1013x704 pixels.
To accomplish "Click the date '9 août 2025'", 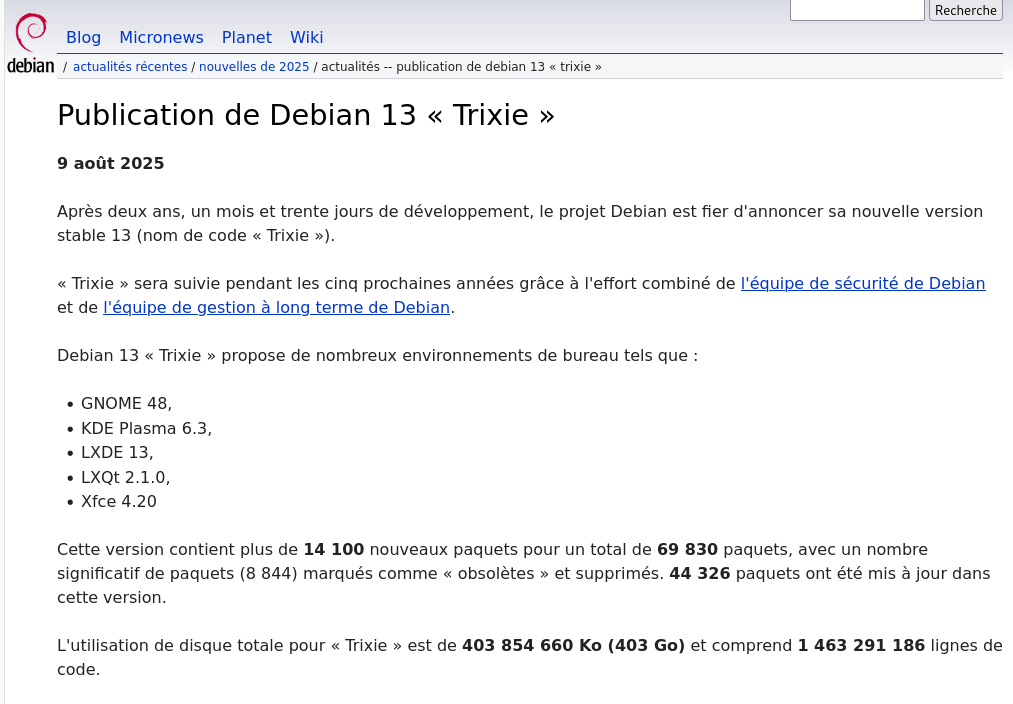I will tap(110, 163).
